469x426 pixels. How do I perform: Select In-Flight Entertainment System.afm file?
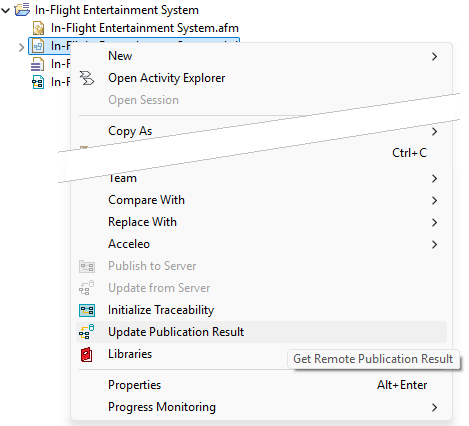click(x=145, y=28)
